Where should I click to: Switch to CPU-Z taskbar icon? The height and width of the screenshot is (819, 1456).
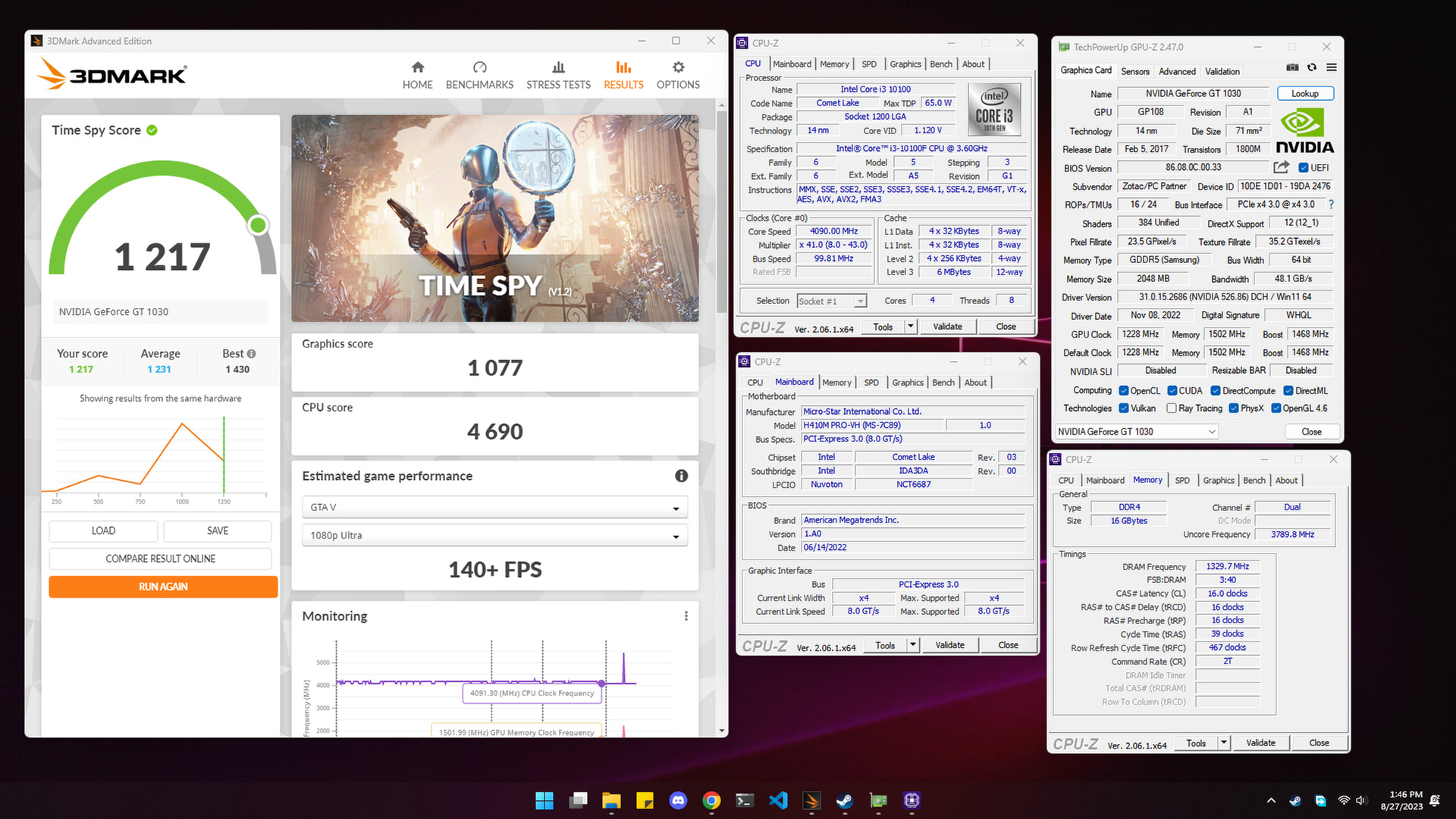[x=912, y=800]
